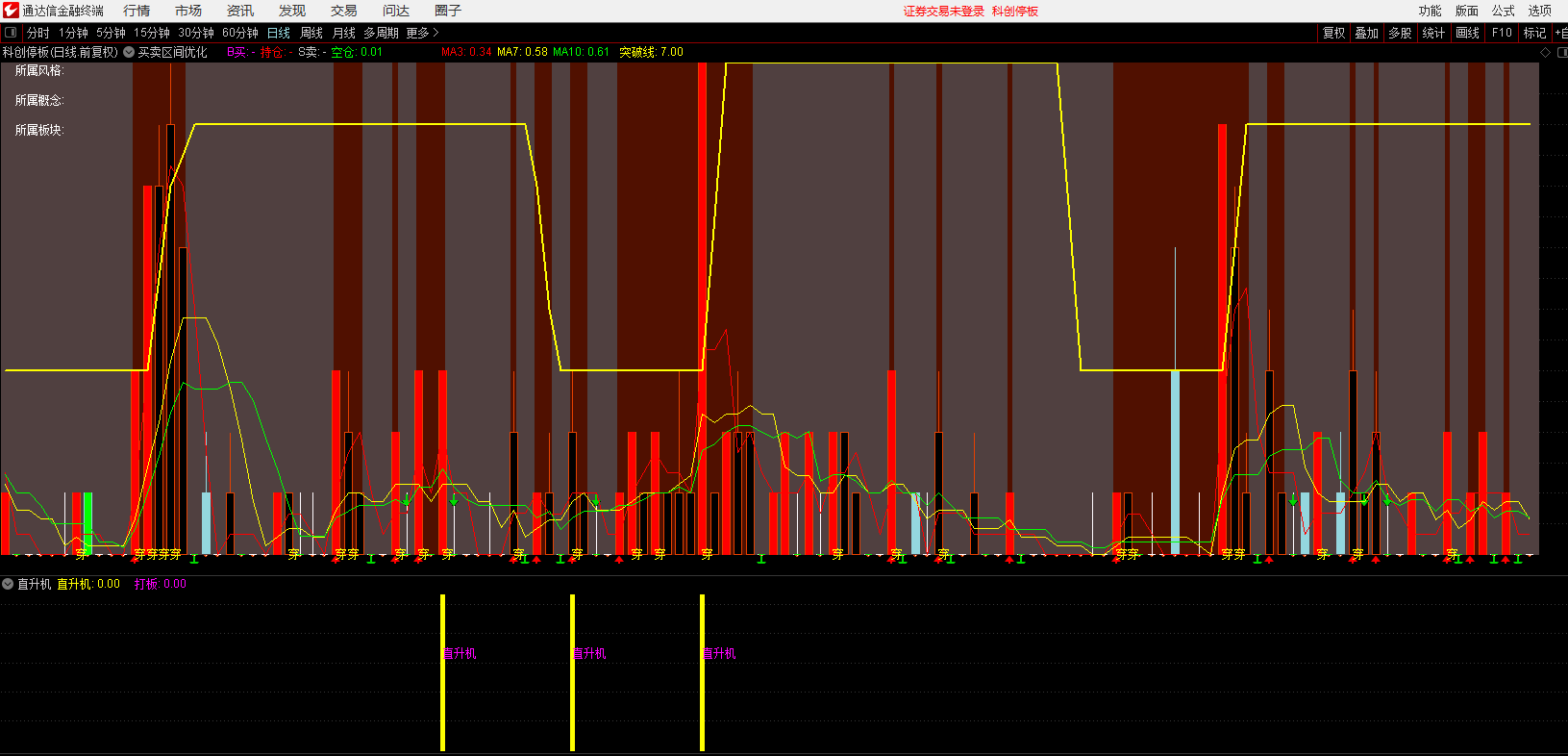The image size is (1568, 756).
Task: Click the 科创停板(日线.前复权) chart title
Action: click(x=61, y=52)
